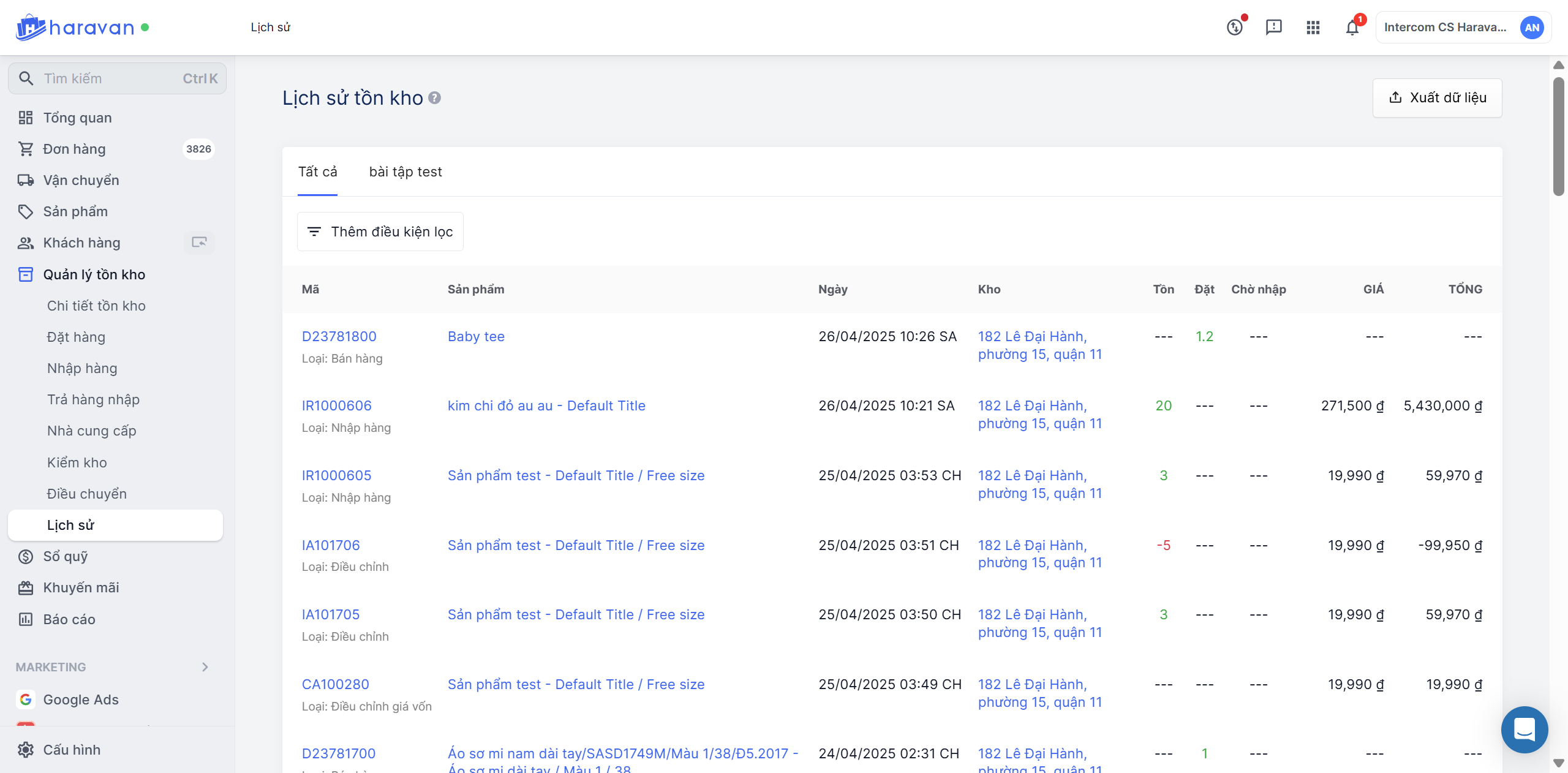Switch to the bài tập test tab
Viewport: 1568px width, 773px height.
[x=405, y=172]
